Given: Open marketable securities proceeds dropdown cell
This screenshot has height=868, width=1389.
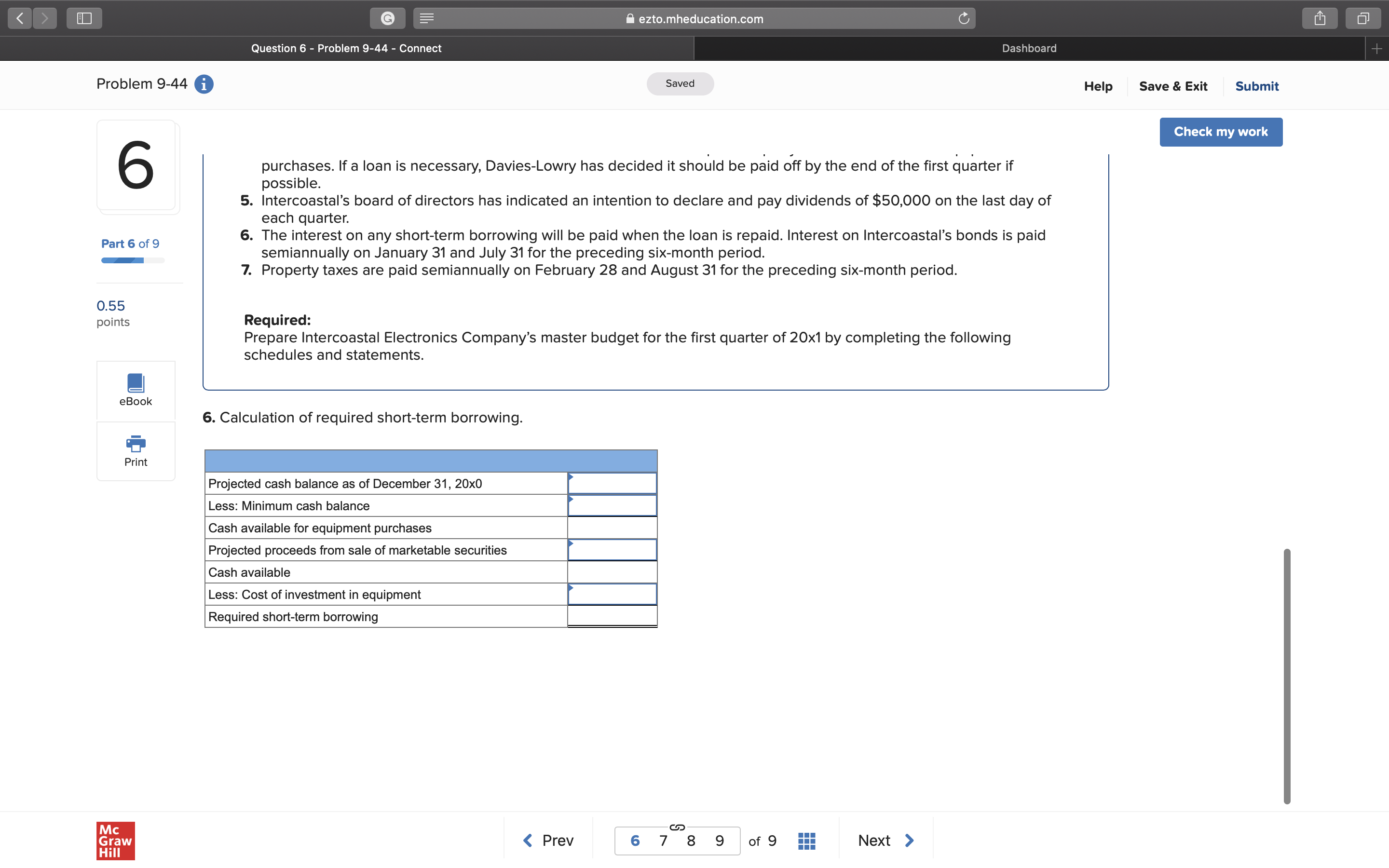Looking at the screenshot, I should 612,550.
